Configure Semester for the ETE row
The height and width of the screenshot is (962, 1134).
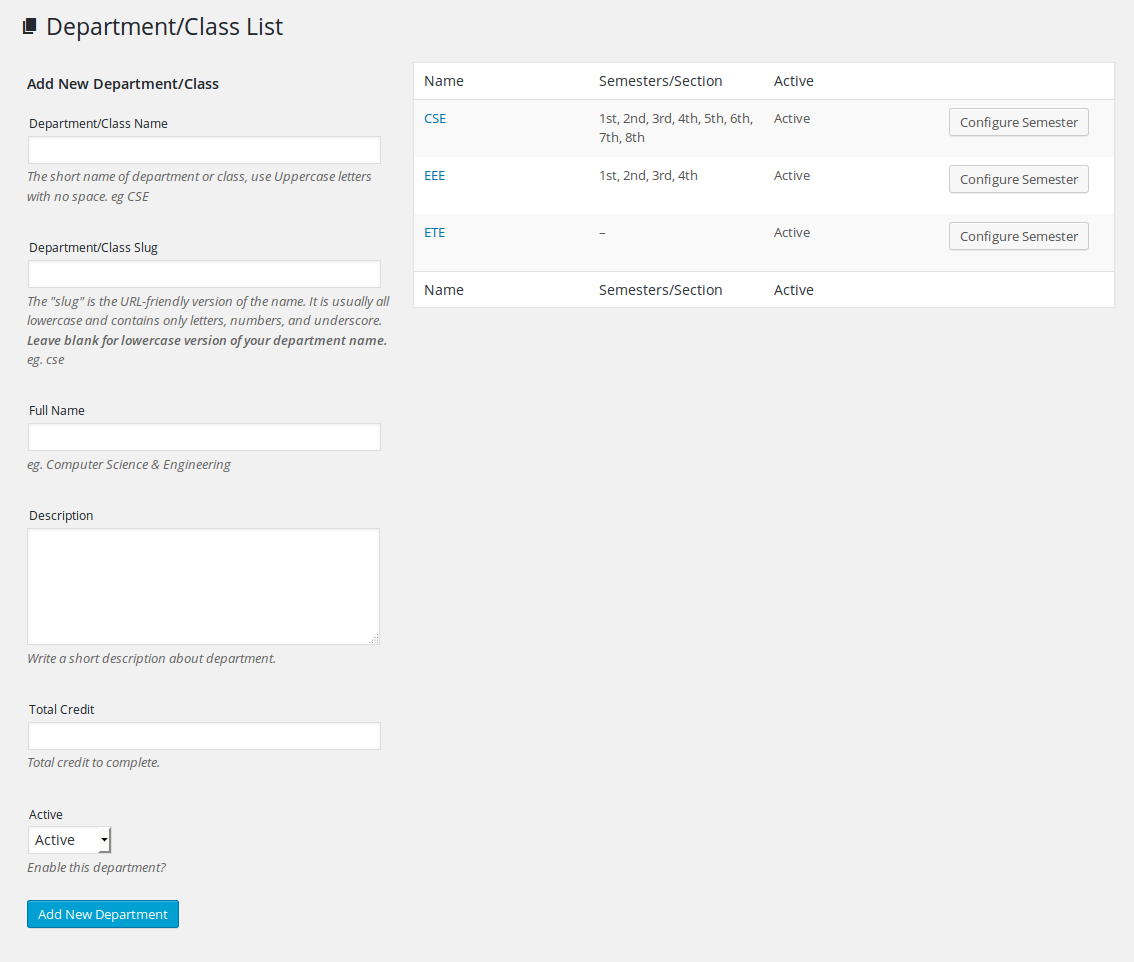[x=1018, y=236]
